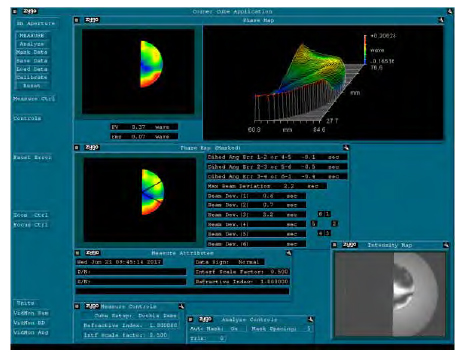Click the 3D oblique phase plot

click(323, 83)
